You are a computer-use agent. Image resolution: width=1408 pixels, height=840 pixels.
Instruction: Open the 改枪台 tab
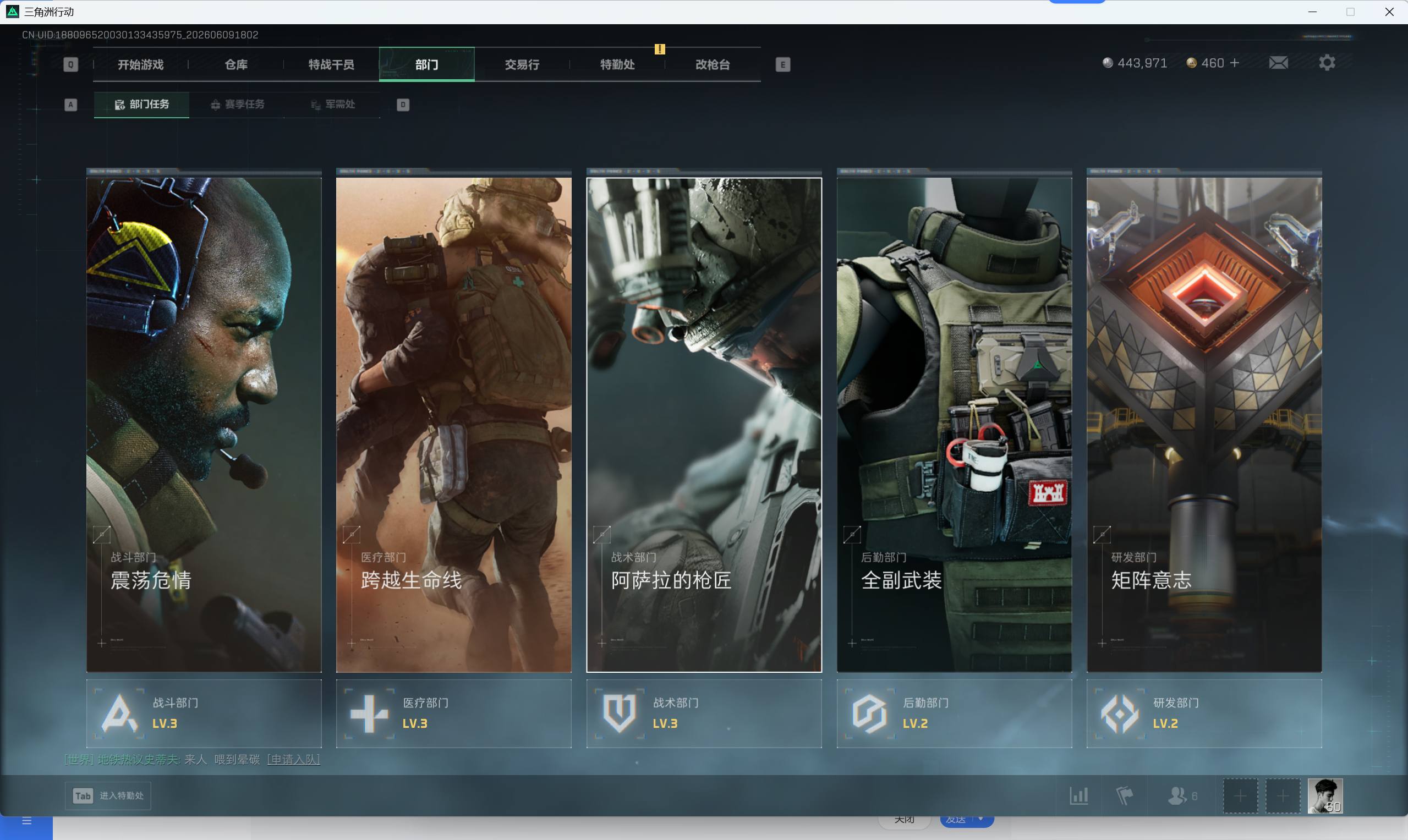click(713, 64)
